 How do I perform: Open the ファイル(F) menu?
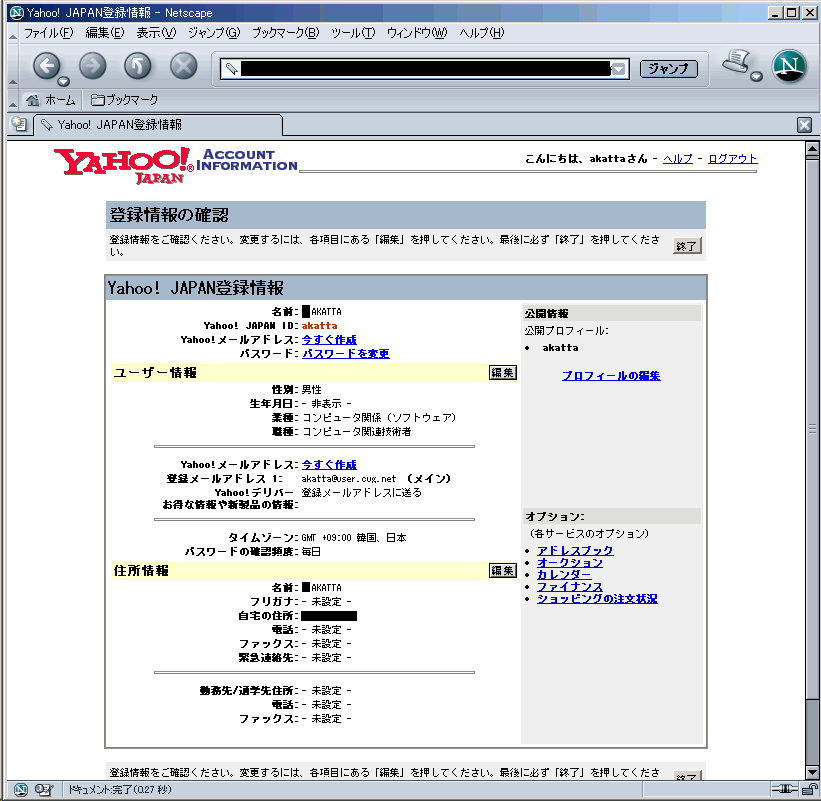tap(49, 33)
